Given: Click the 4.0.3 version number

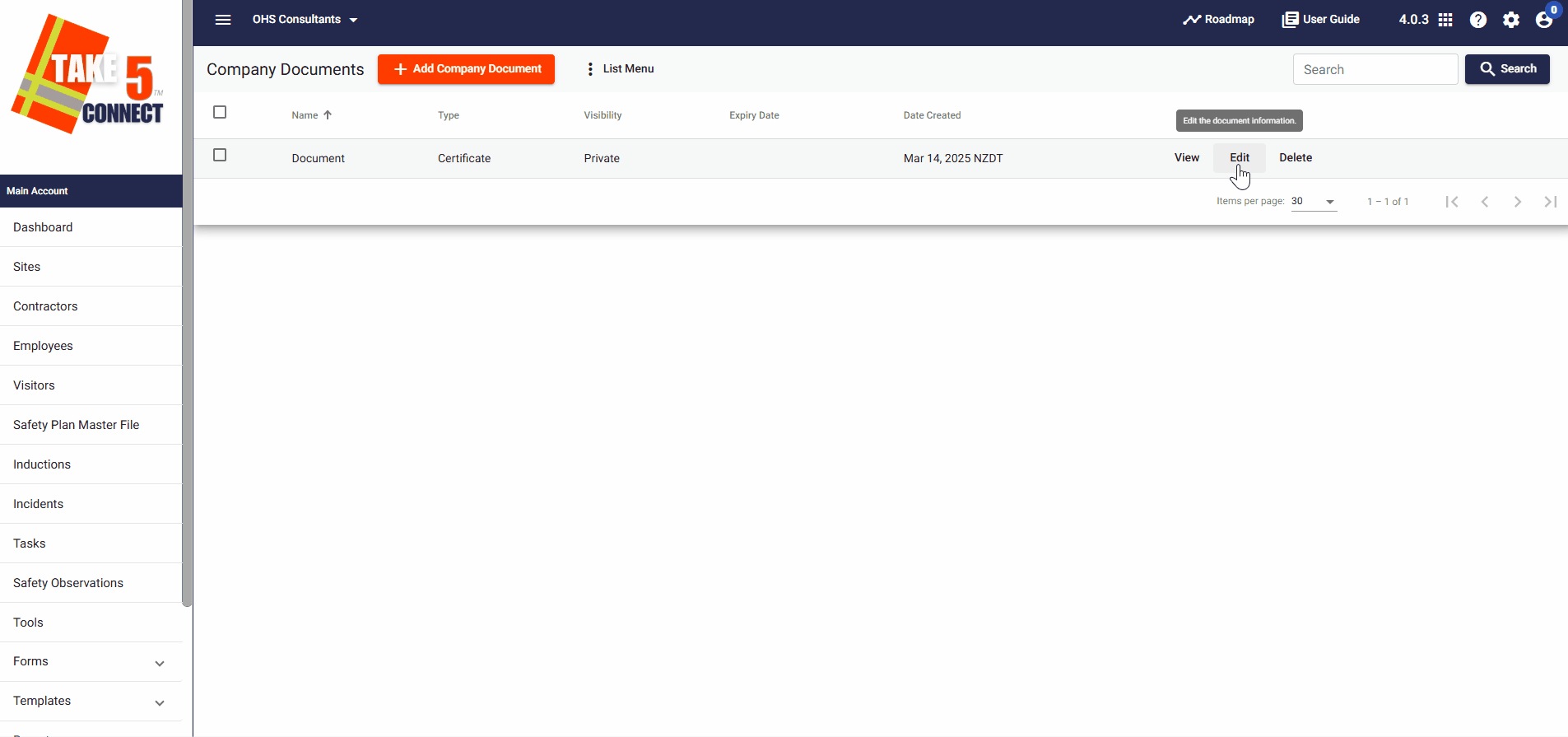Looking at the screenshot, I should coord(1413,20).
